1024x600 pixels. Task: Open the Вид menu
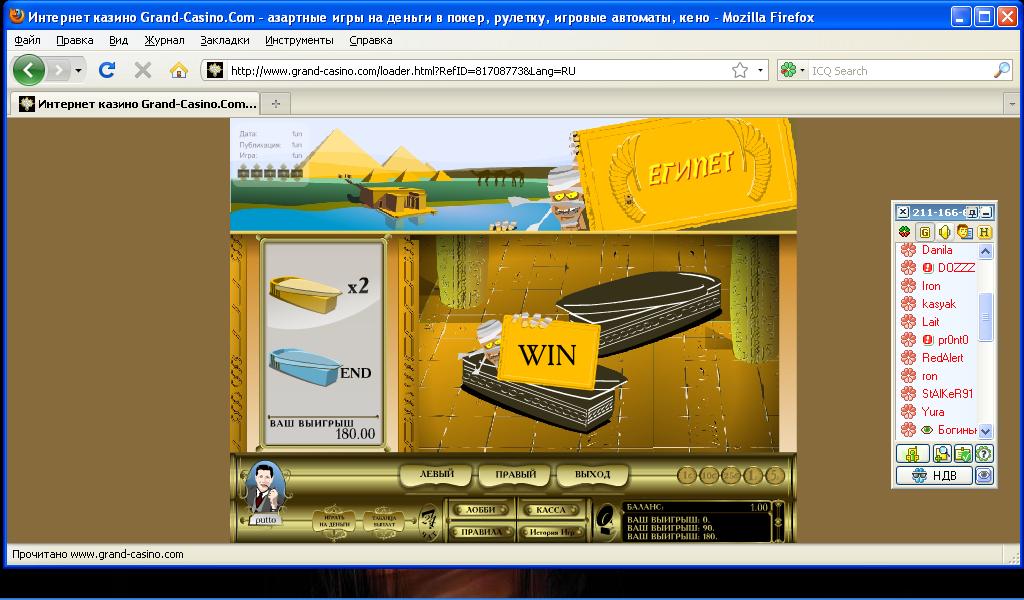(118, 40)
